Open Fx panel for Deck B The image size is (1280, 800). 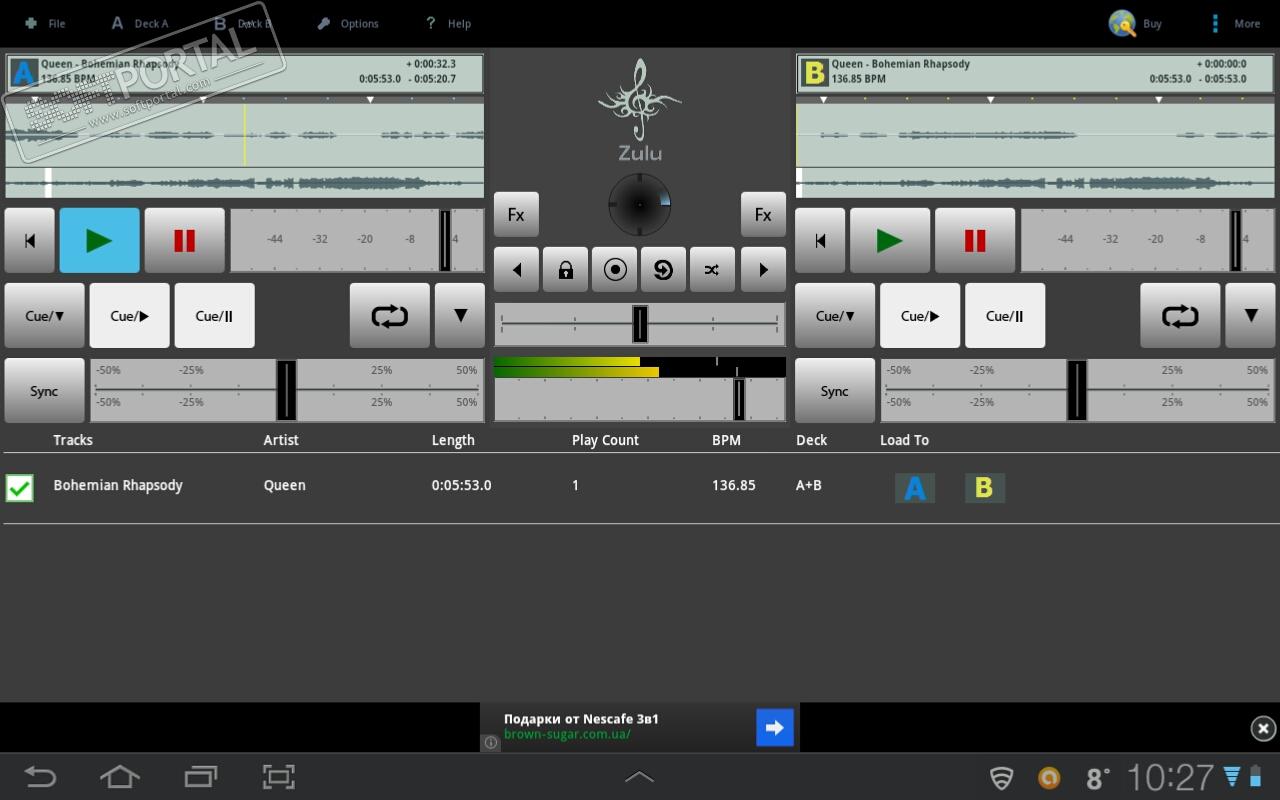click(x=763, y=215)
